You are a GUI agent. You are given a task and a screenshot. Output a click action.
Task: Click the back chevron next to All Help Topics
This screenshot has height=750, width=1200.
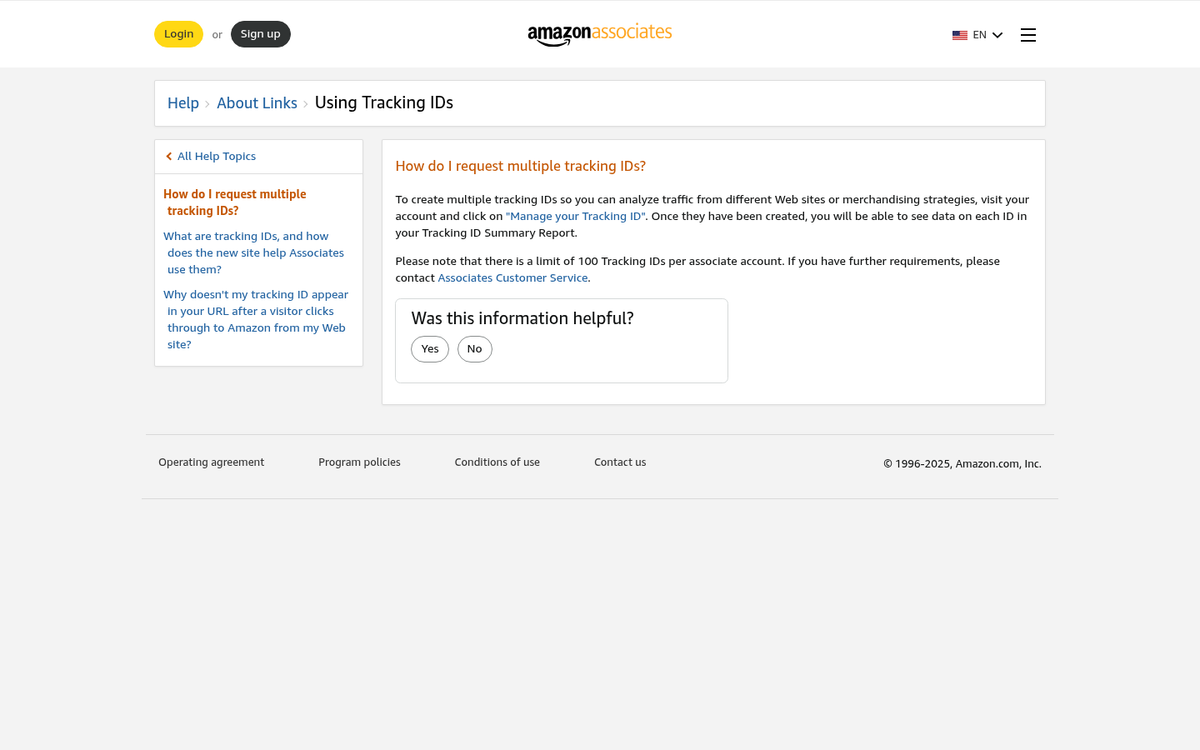[x=168, y=156]
